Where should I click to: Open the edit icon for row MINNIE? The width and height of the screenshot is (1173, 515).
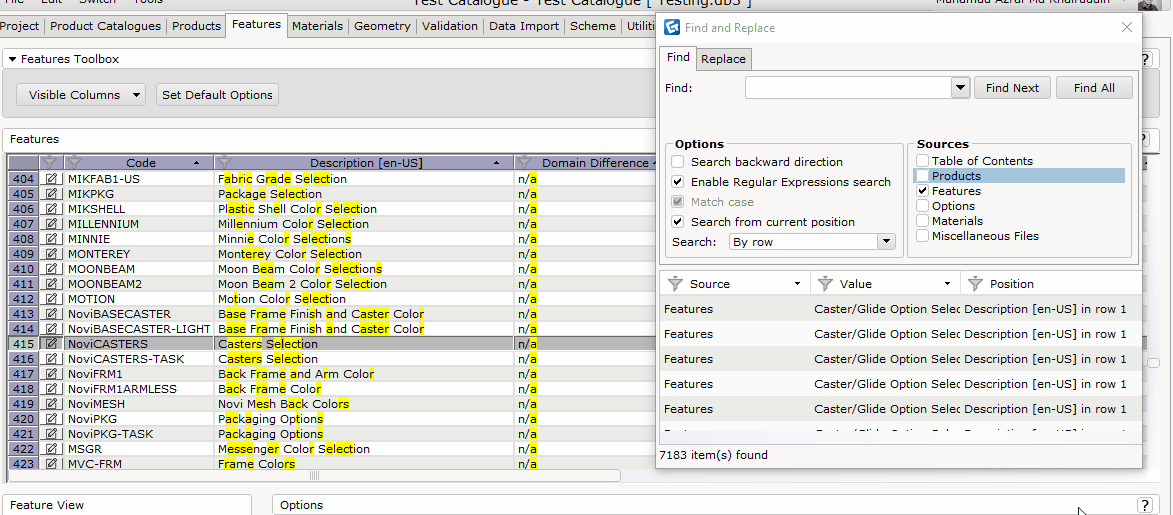click(52, 239)
